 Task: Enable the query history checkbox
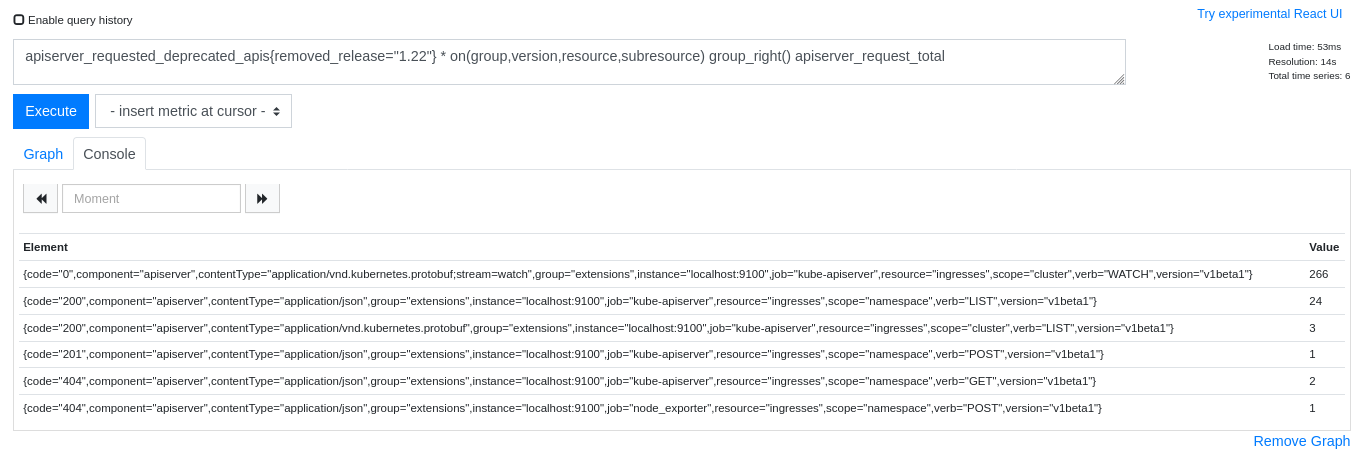click(19, 20)
